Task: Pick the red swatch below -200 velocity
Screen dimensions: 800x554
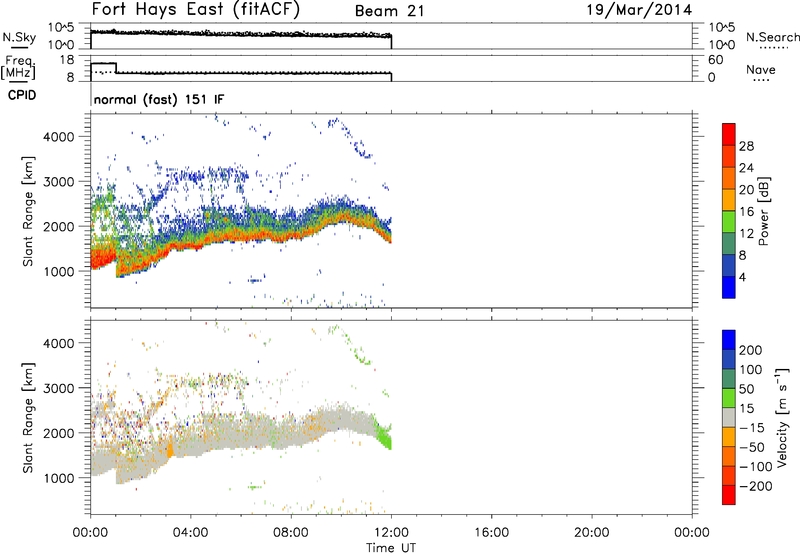Action: (x=729, y=495)
